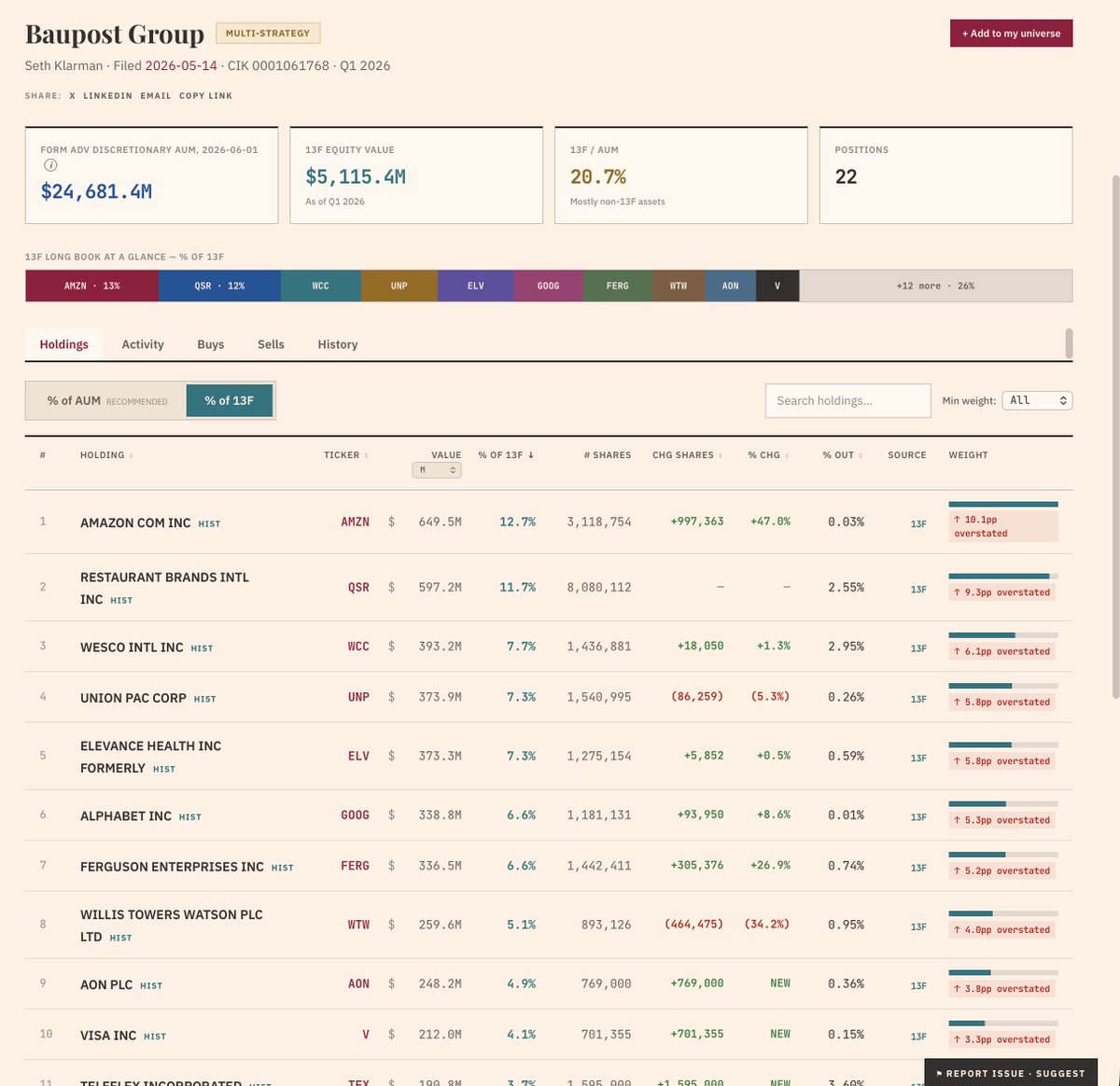Sort by the Holding column arrows
1120x1086 pixels.
tap(131, 456)
